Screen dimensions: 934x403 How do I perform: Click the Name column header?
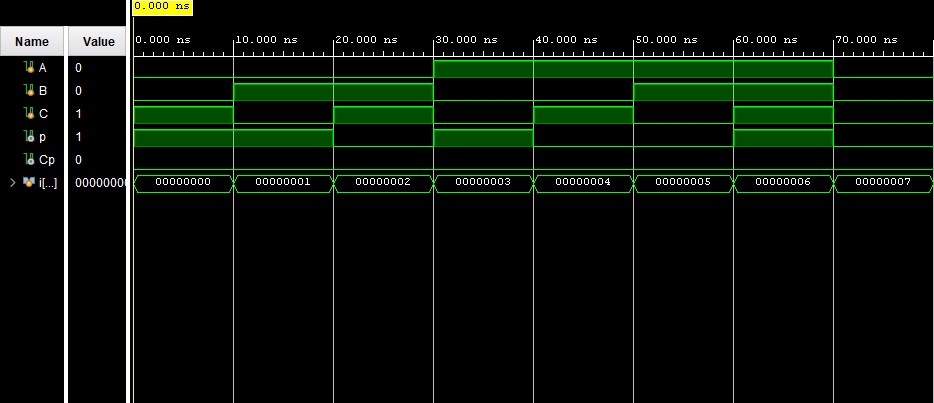32,42
